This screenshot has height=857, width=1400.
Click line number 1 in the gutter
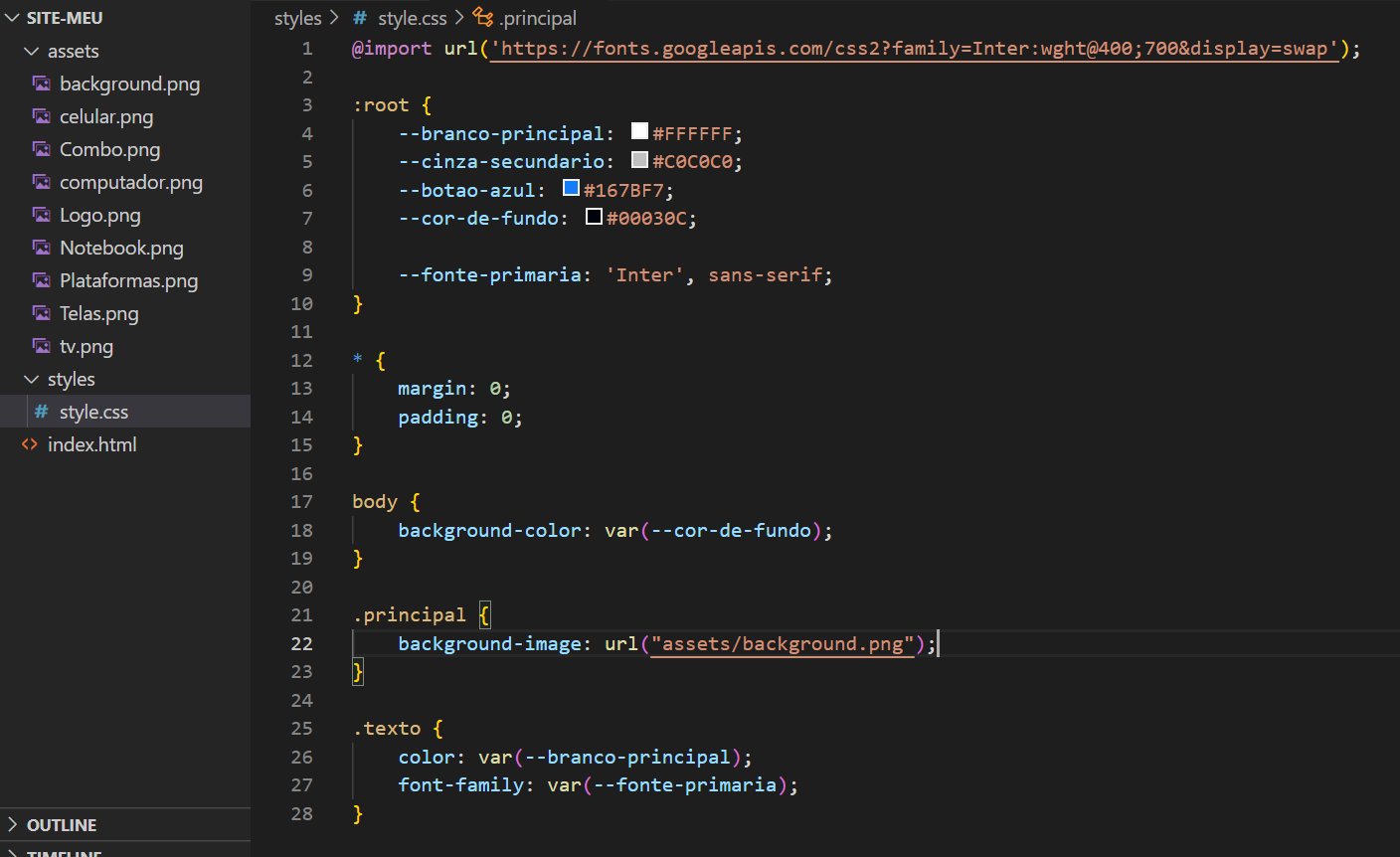307,48
